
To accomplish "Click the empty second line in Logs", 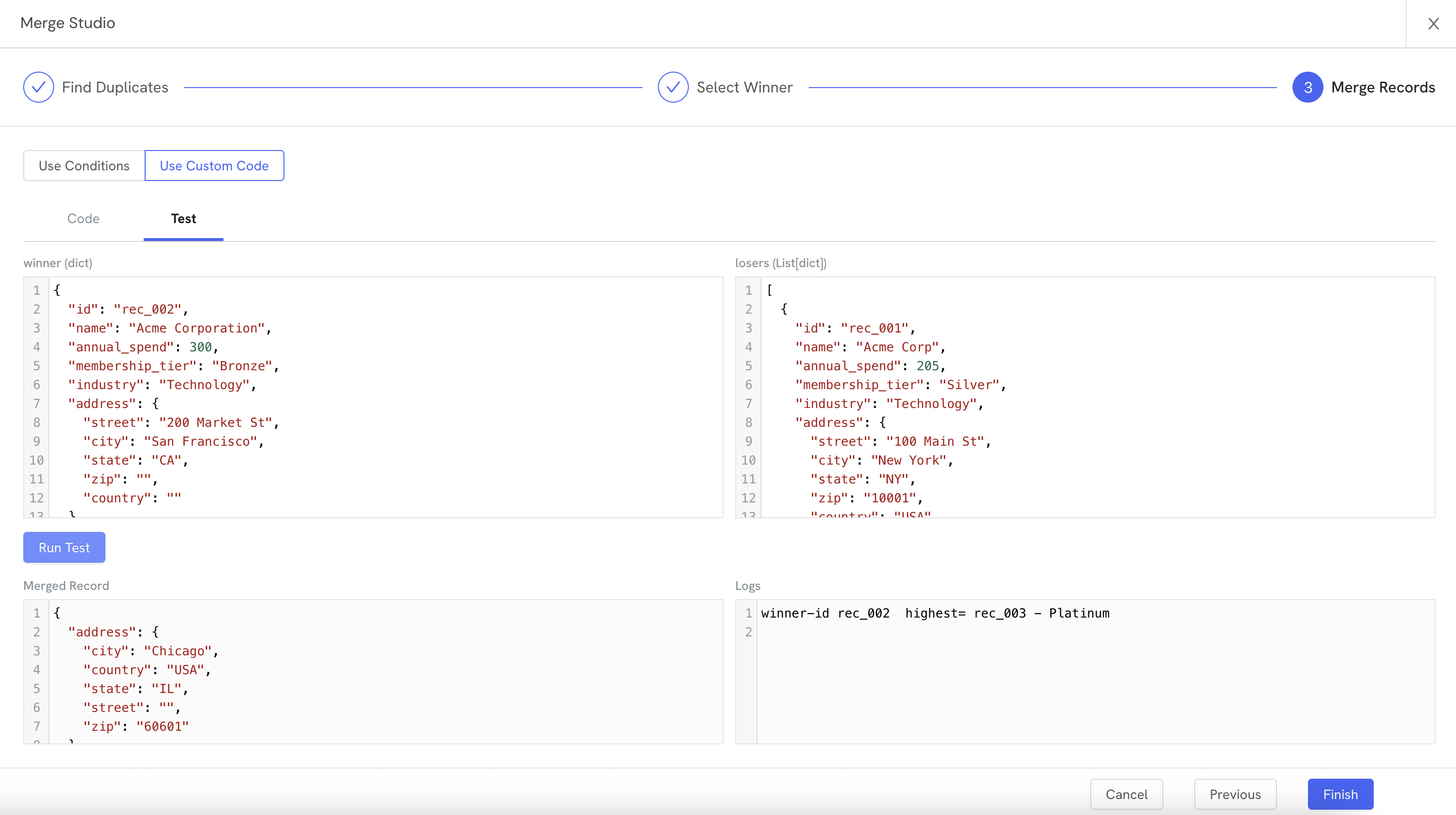I will click(1096, 632).
